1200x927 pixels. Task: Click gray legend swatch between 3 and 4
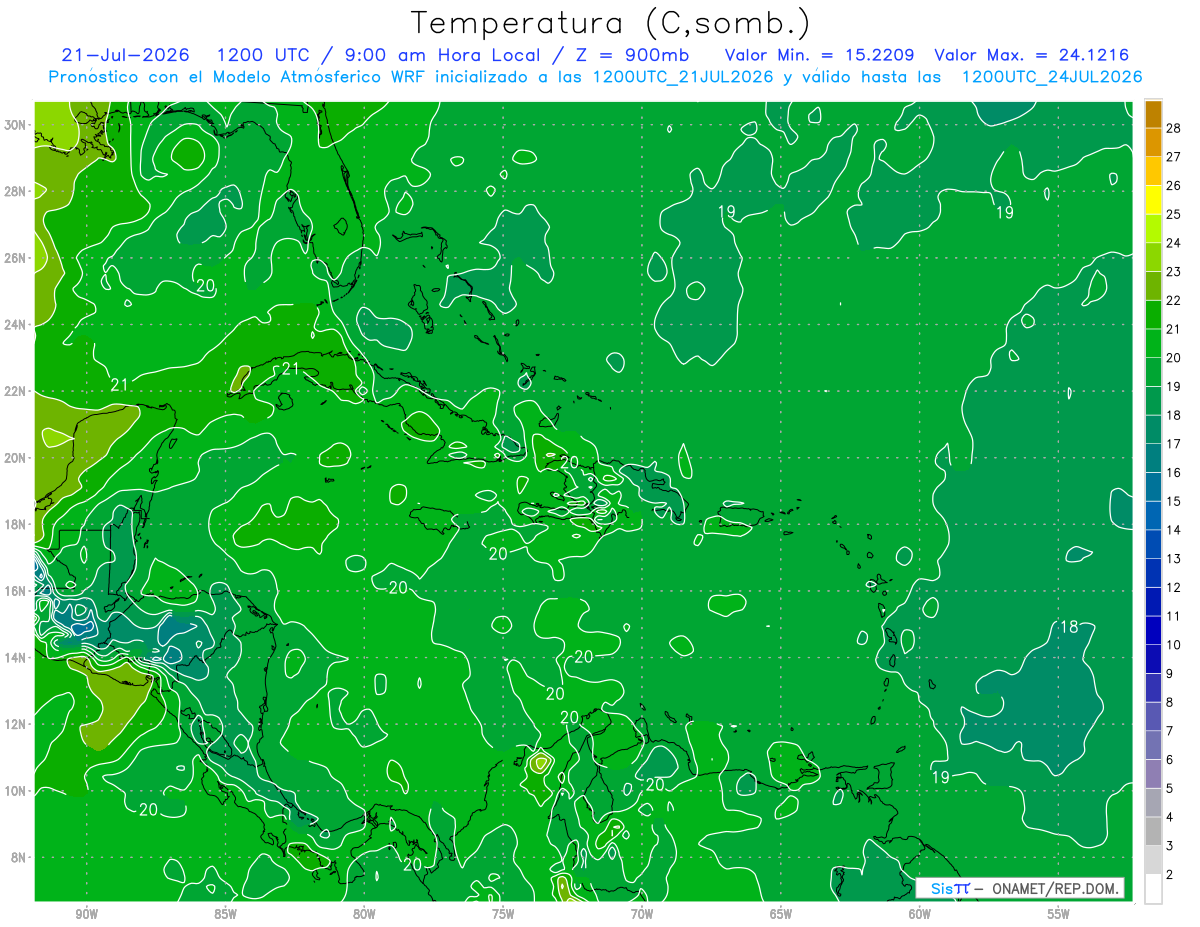click(1153, 832)
